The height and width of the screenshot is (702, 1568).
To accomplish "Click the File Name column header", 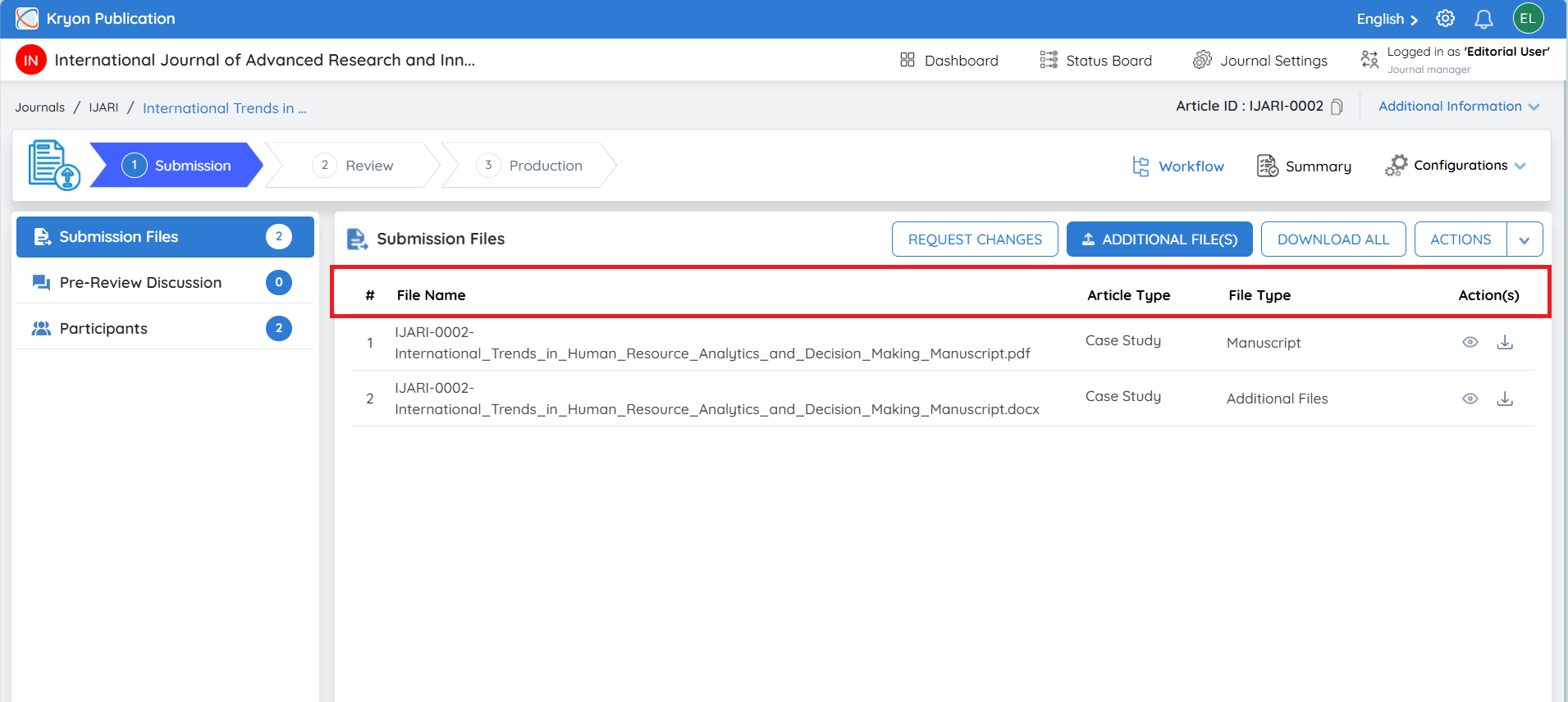I will (431, 295).
